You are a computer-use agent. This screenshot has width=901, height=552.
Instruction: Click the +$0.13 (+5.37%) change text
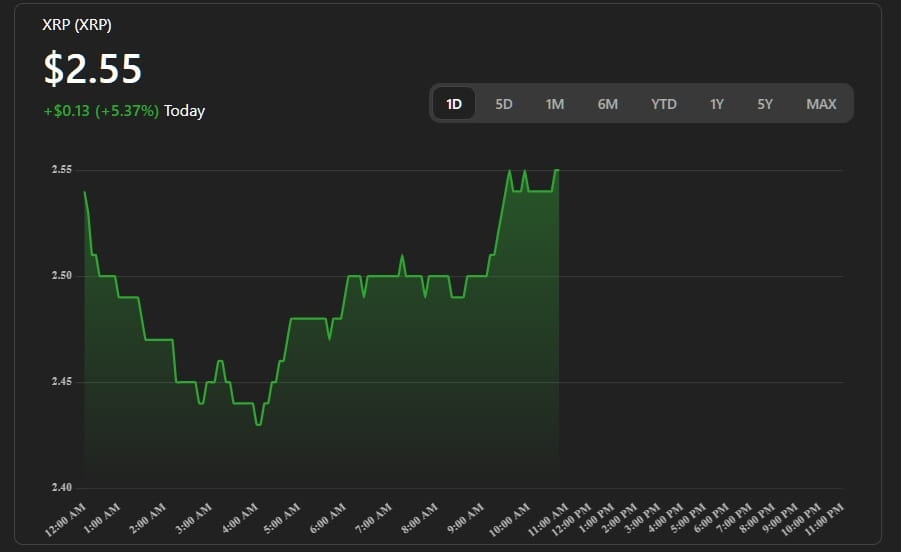click(101, 111)
